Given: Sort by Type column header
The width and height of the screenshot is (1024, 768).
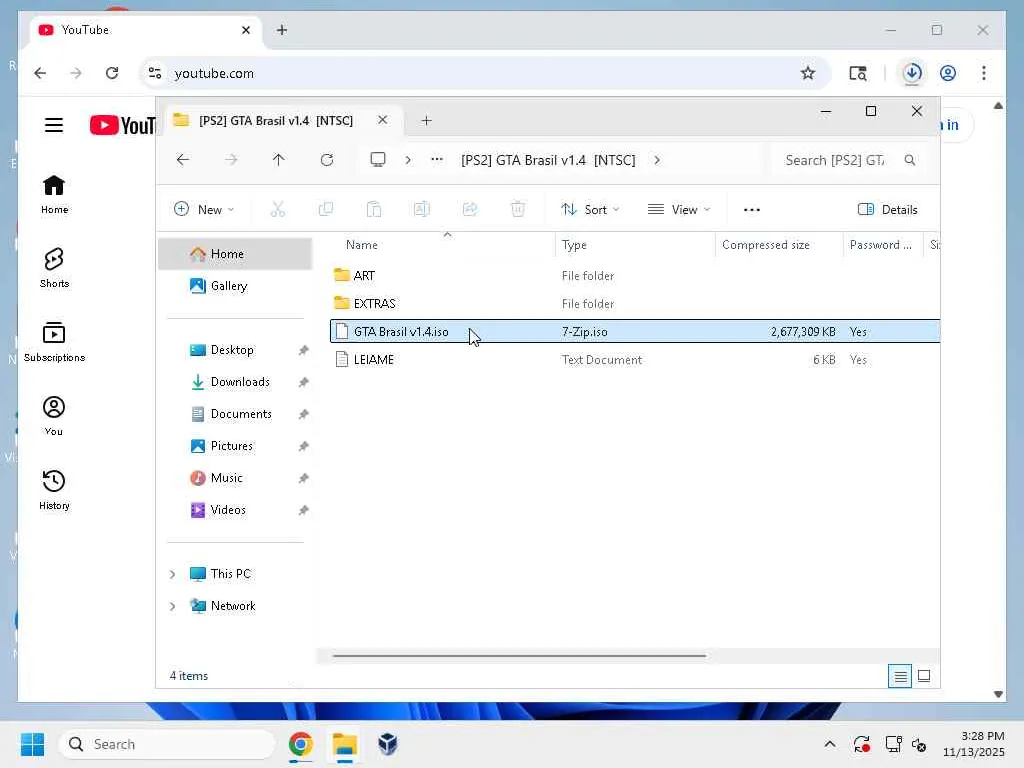Looking at the screenshot, I should tap(635, 245).
